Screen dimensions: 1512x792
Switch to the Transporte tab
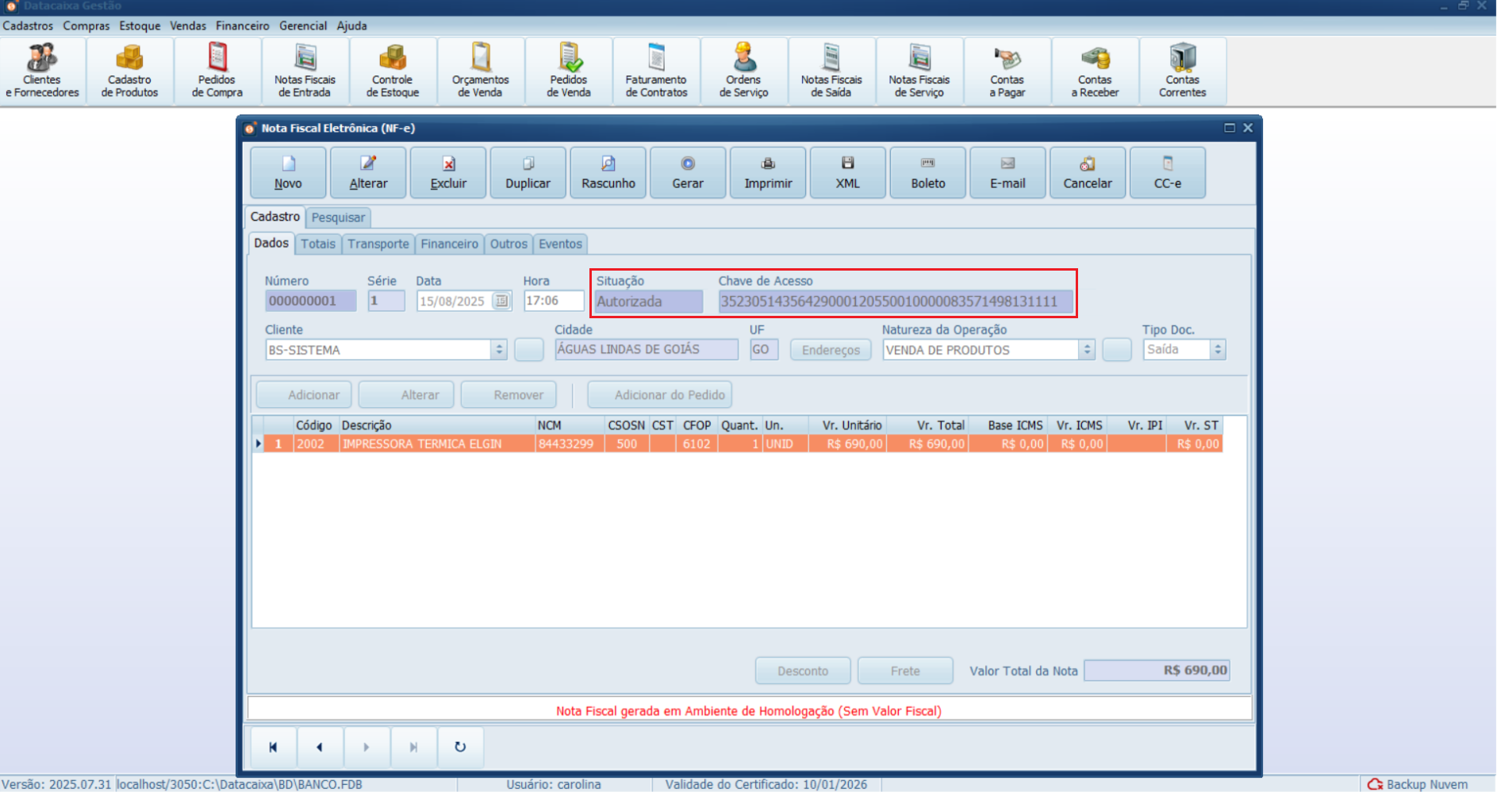tap(378, 244)
